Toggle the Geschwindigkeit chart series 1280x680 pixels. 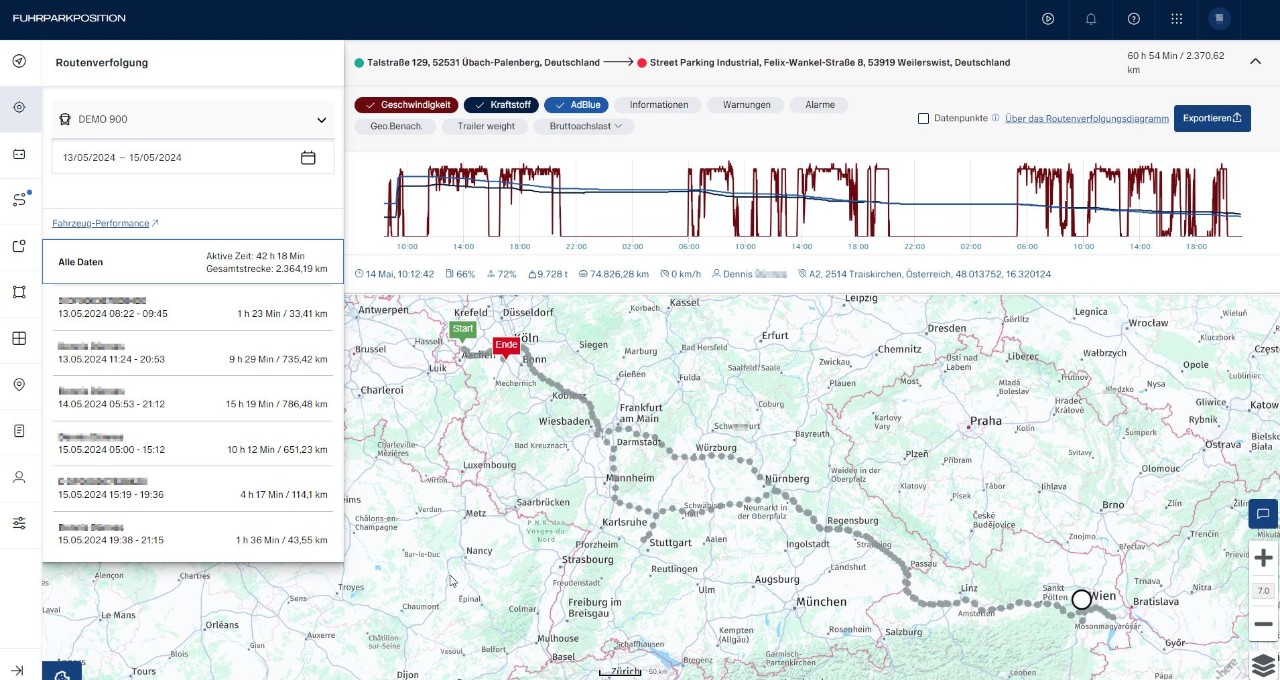(407, 104)
